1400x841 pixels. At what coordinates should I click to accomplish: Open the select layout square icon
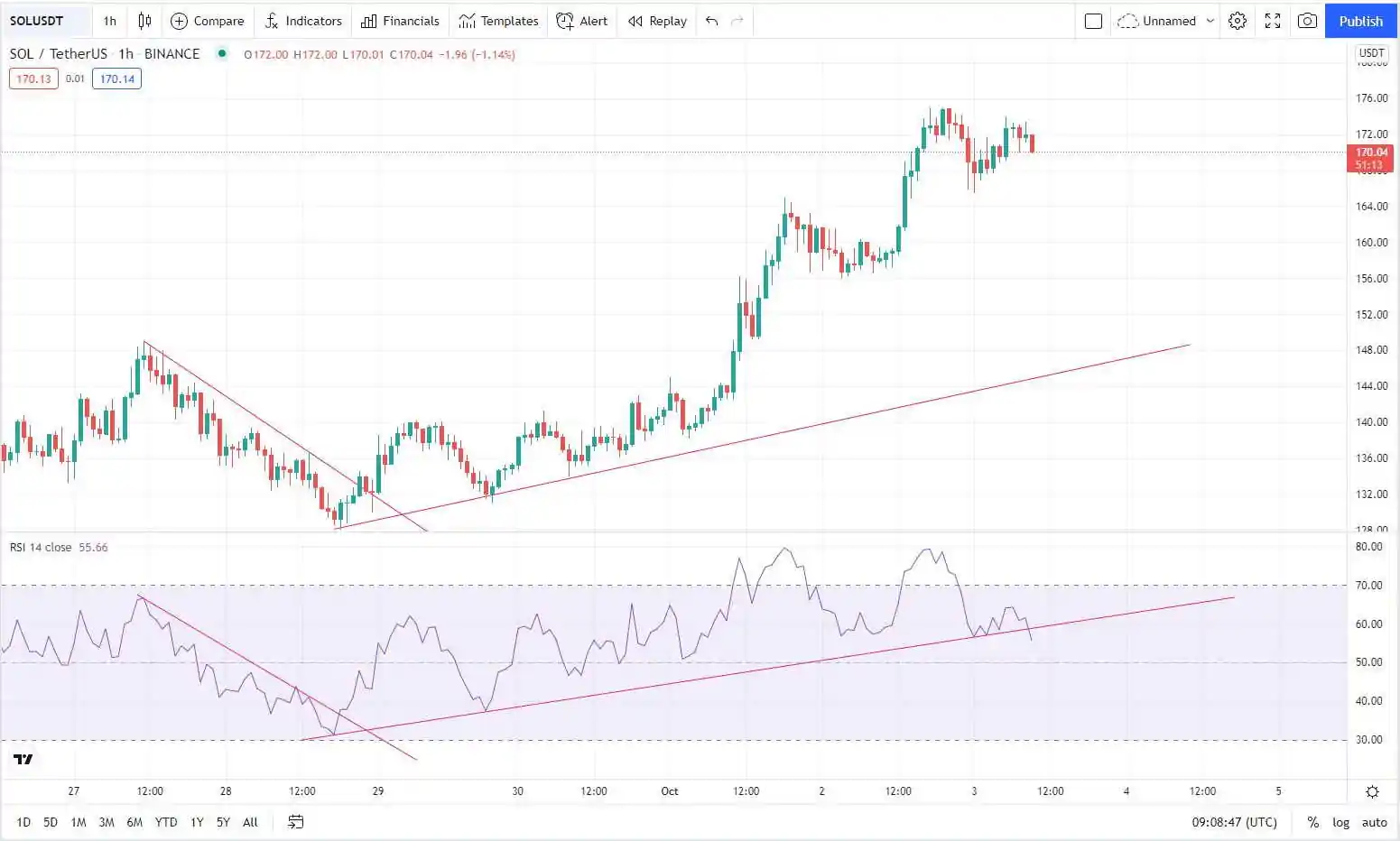coord(1093,21)
